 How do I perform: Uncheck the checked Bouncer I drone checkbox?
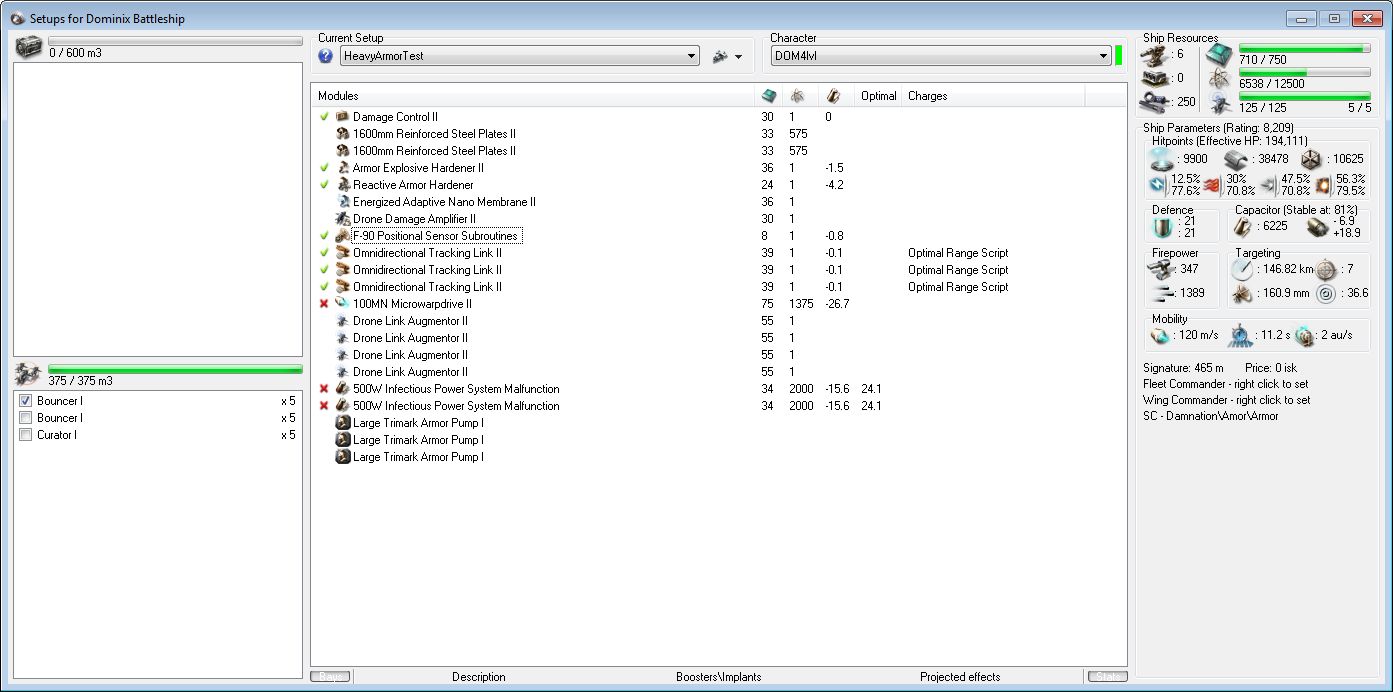26,401
